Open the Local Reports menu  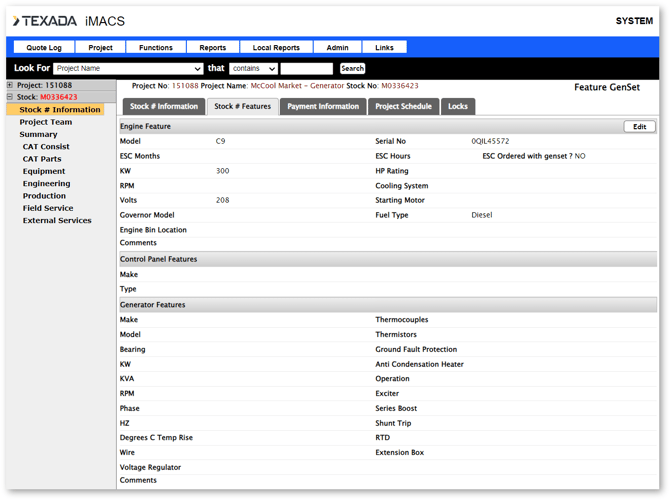click(276, 47)
